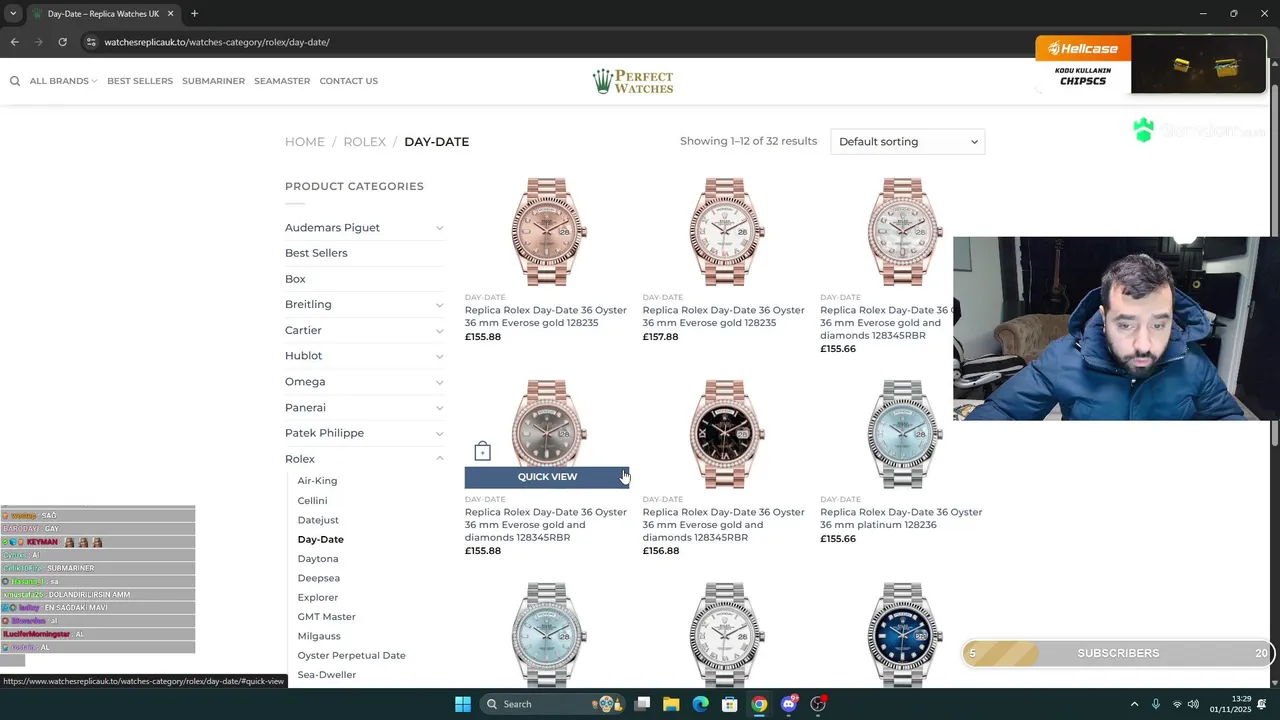1280x720 pixels.
Task: Open Discord from taskbar
Action: (x=789, y=704)
